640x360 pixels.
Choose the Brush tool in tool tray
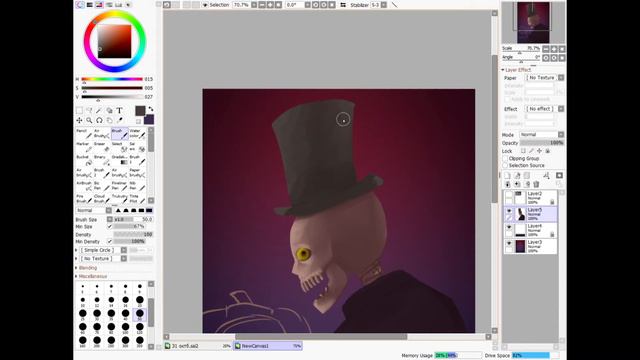pyautogui.click(x=120, y=133)
